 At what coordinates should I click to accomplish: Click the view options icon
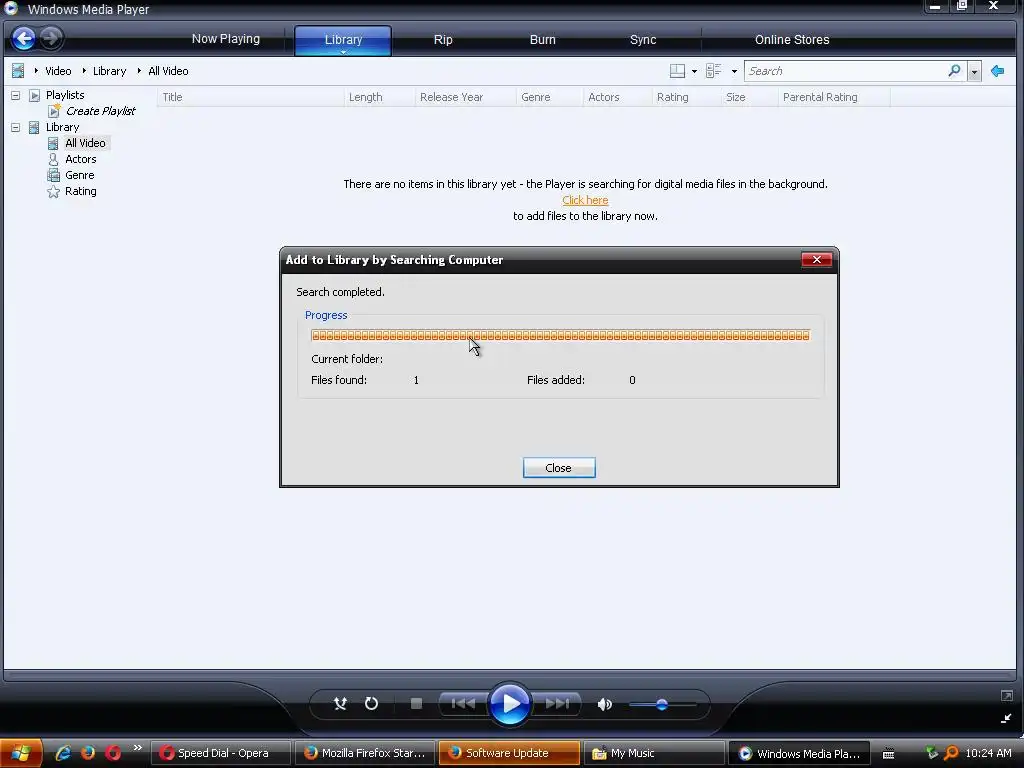tap(713, 71)
